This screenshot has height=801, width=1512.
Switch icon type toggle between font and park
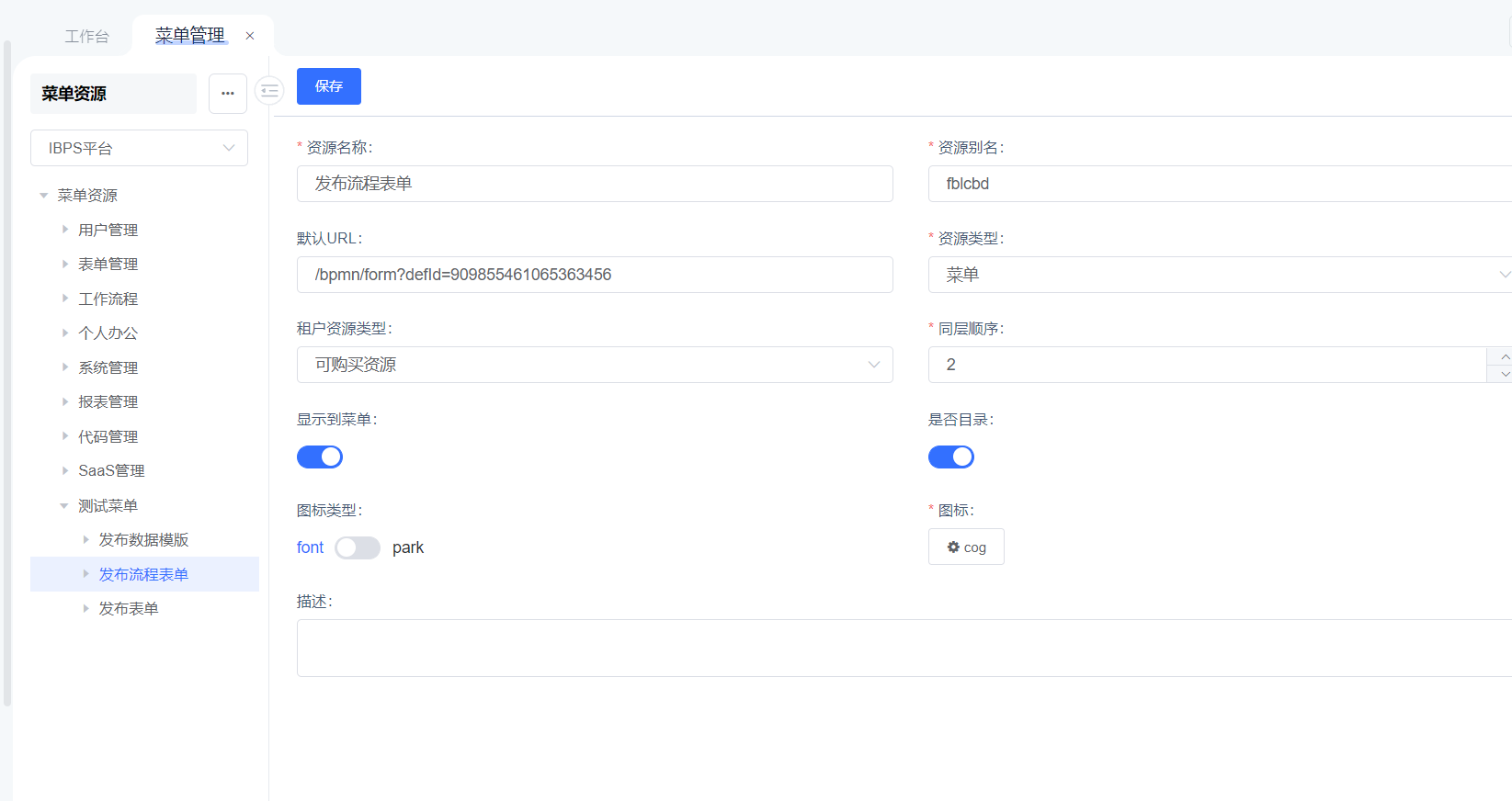(x=358, y=548)
